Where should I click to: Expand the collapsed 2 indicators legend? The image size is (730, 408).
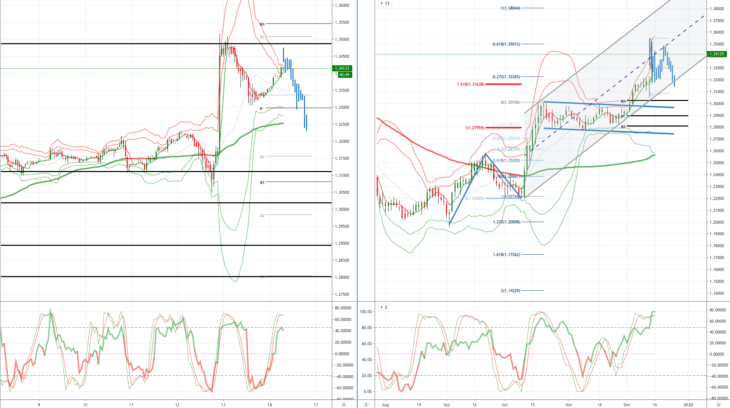coord(384,307)
